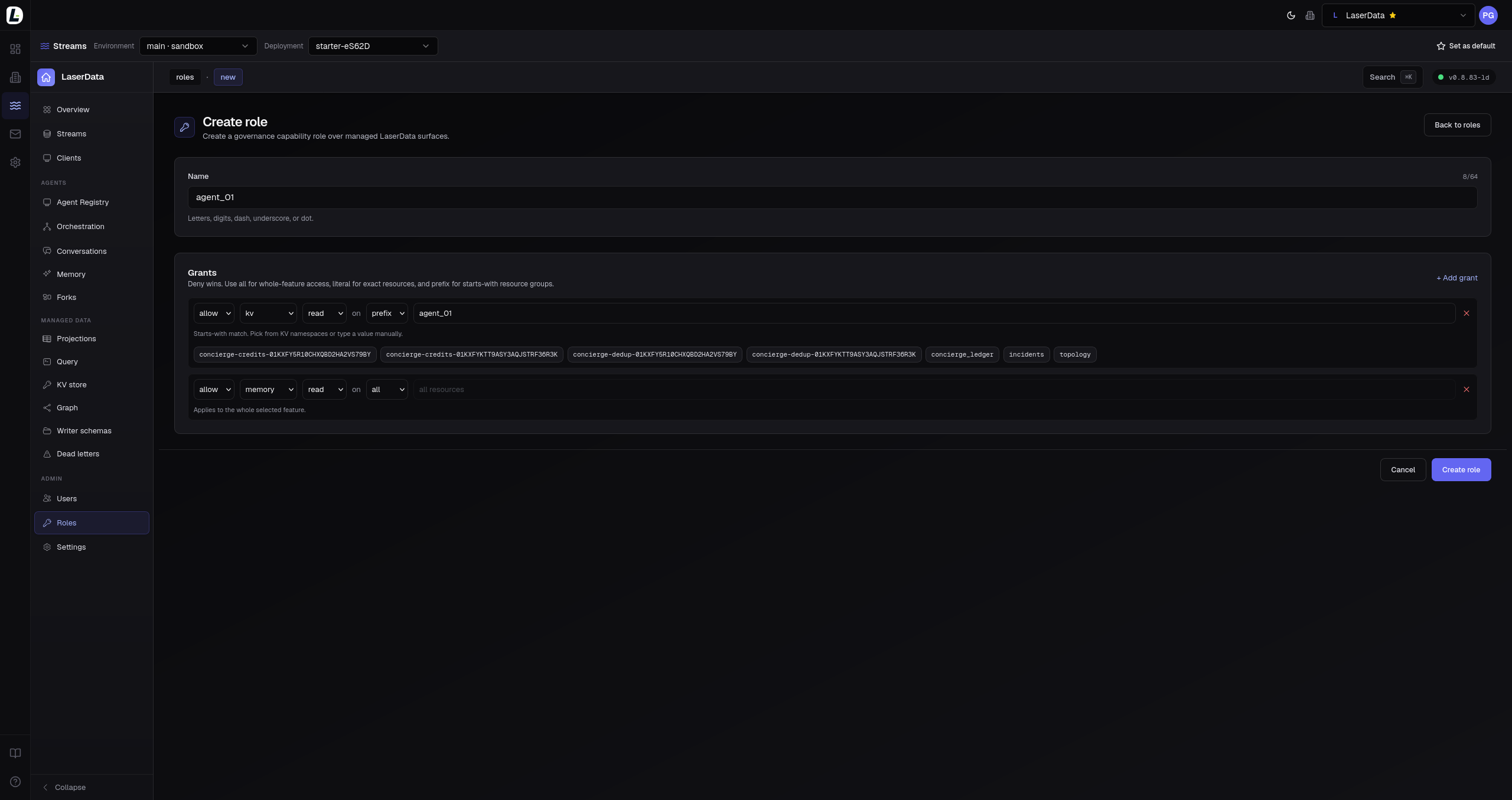The width and height of the screenshot is (1512, 800).
Task: Pick concierge-dedup-01KXFYKTT9ASY3AQJSTRF36R3K chip
Action: [x=834, y=355]
